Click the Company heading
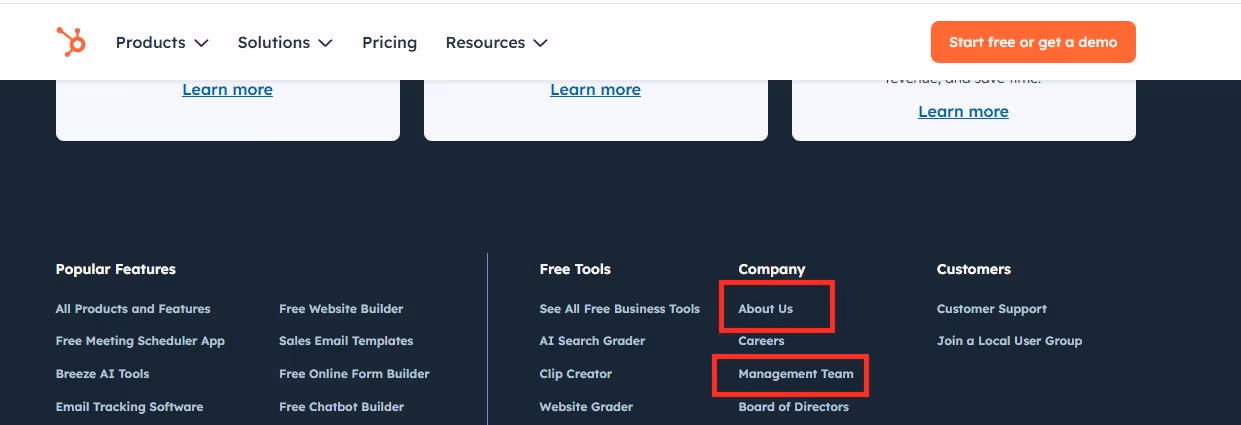Screen dimensions: 1241x425 (x=772, y=269)
